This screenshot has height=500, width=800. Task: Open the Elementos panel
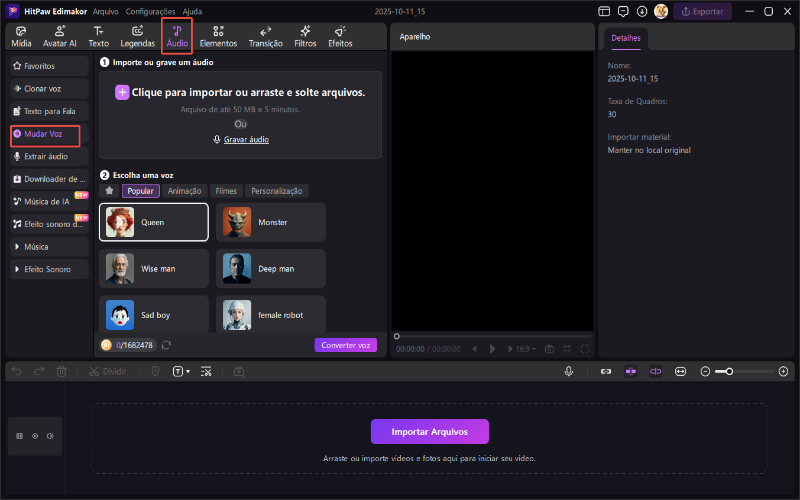coord(218,37)
